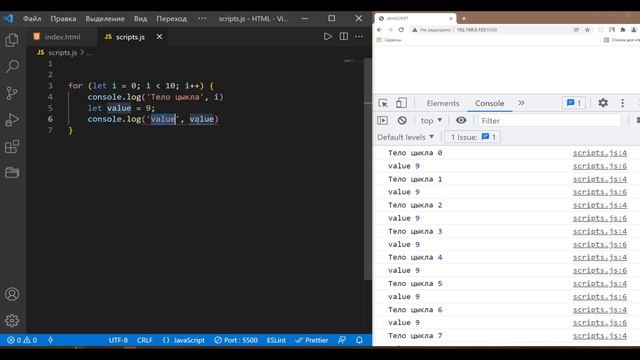Click the 1 Issue link in console
This screenshot has width=640, height=360.
pyautogui.click(x=473, y=137)
